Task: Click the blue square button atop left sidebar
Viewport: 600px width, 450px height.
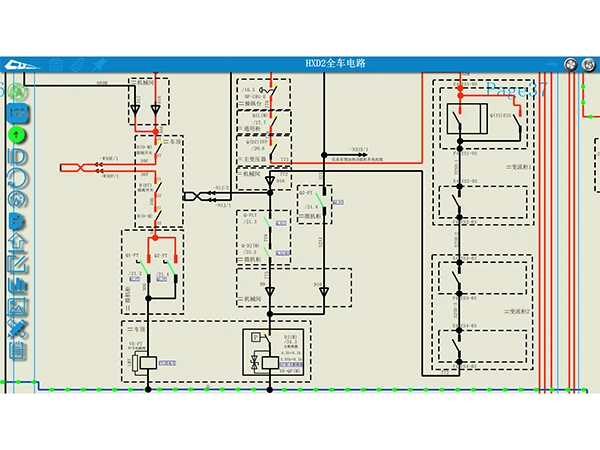Action: (17, 112)
